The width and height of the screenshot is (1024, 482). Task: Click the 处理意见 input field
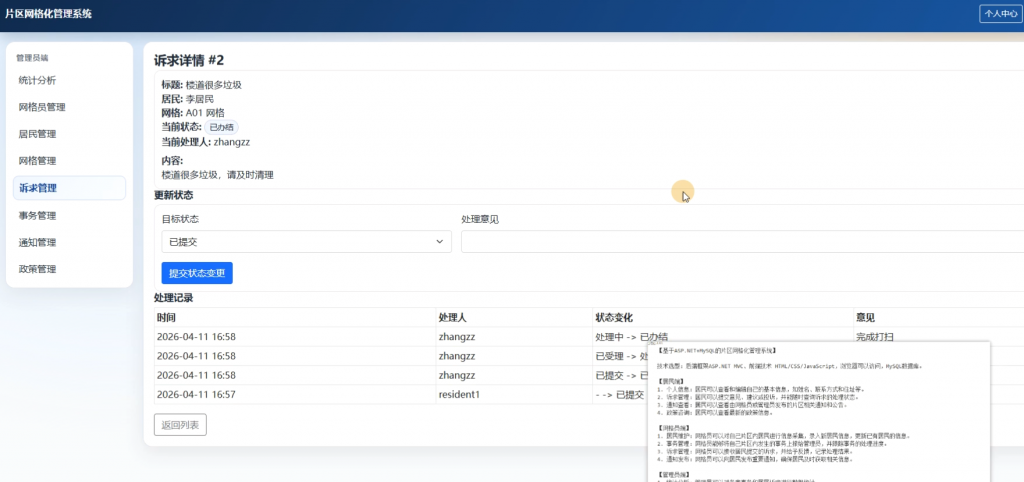point(742,242)
